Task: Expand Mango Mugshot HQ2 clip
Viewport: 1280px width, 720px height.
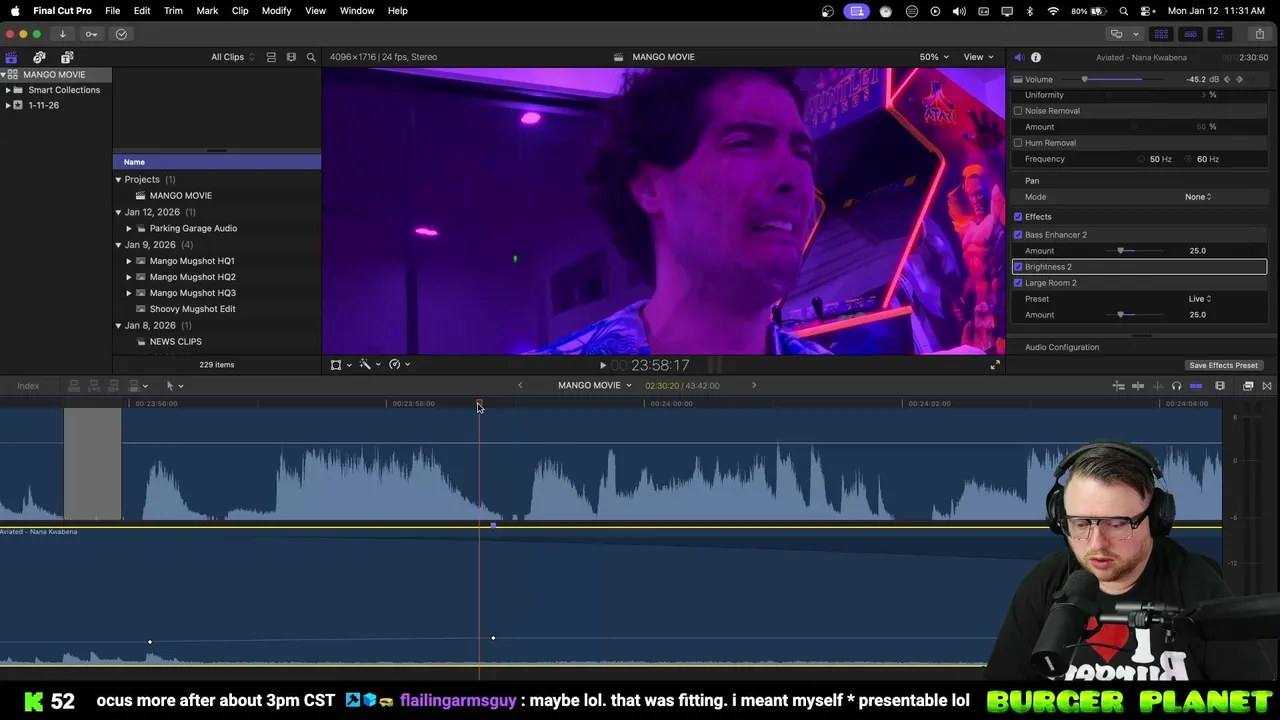Action: (x=128, y=277)
